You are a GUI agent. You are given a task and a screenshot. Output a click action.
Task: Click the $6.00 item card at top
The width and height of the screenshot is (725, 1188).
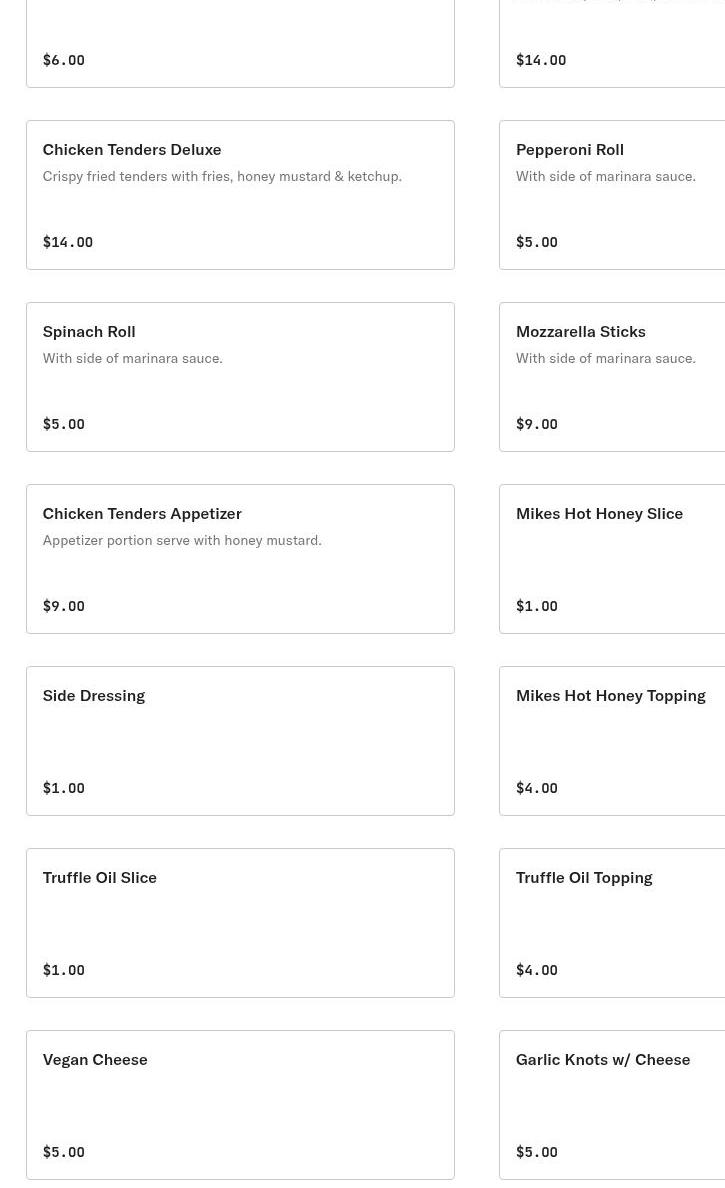[240, 43]
